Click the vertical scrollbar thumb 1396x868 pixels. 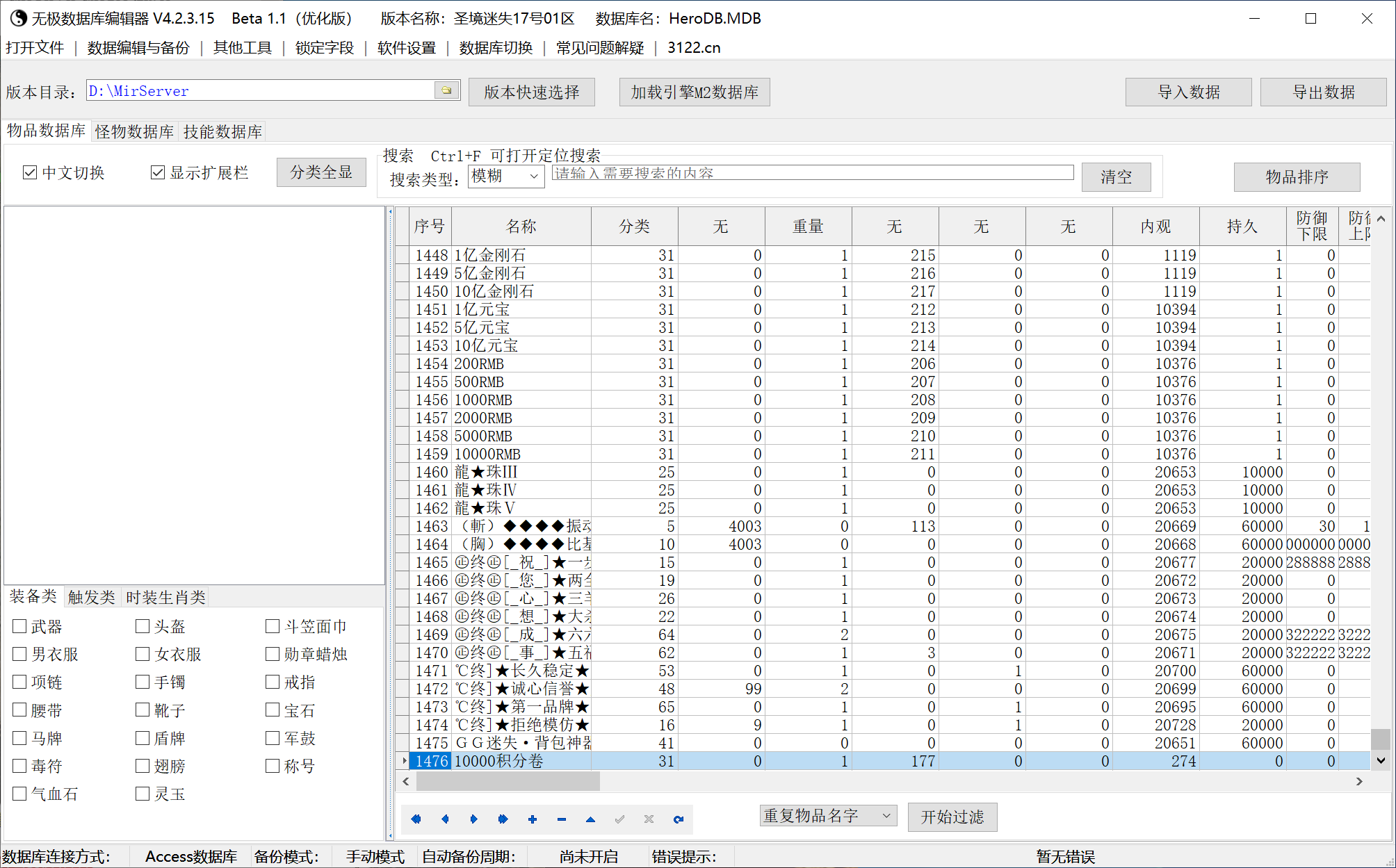(1381, 739)
